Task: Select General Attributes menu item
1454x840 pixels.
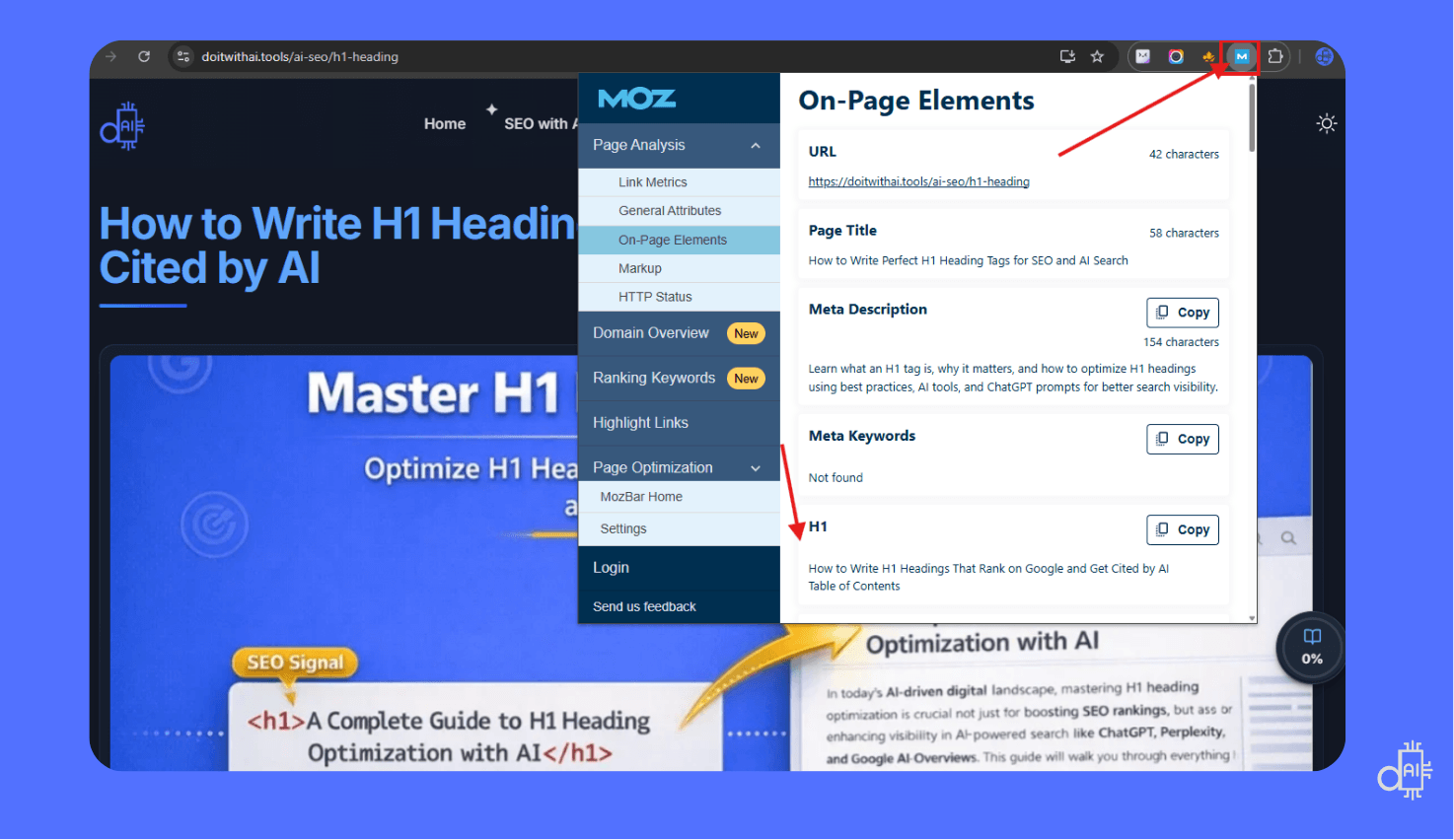Action: [670, 211]
